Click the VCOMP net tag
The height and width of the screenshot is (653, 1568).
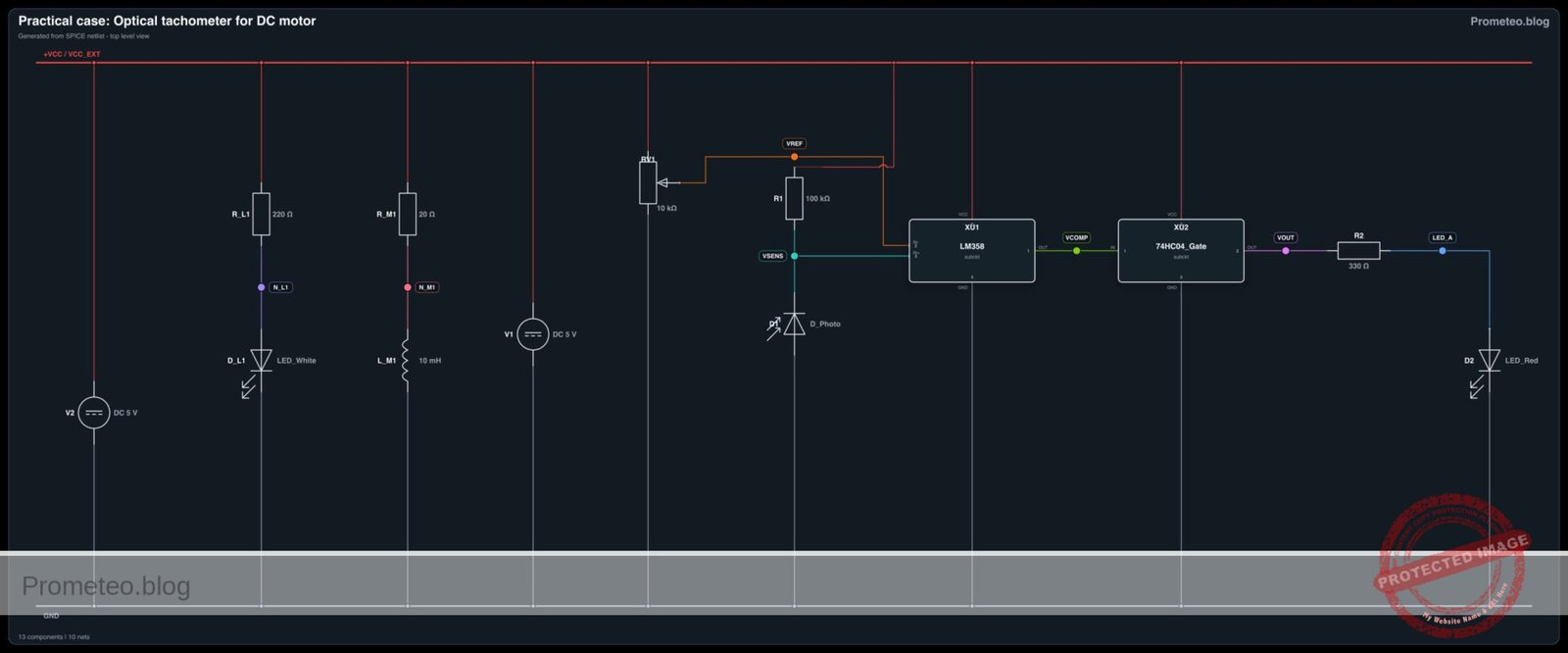[x=1076, y=237]
